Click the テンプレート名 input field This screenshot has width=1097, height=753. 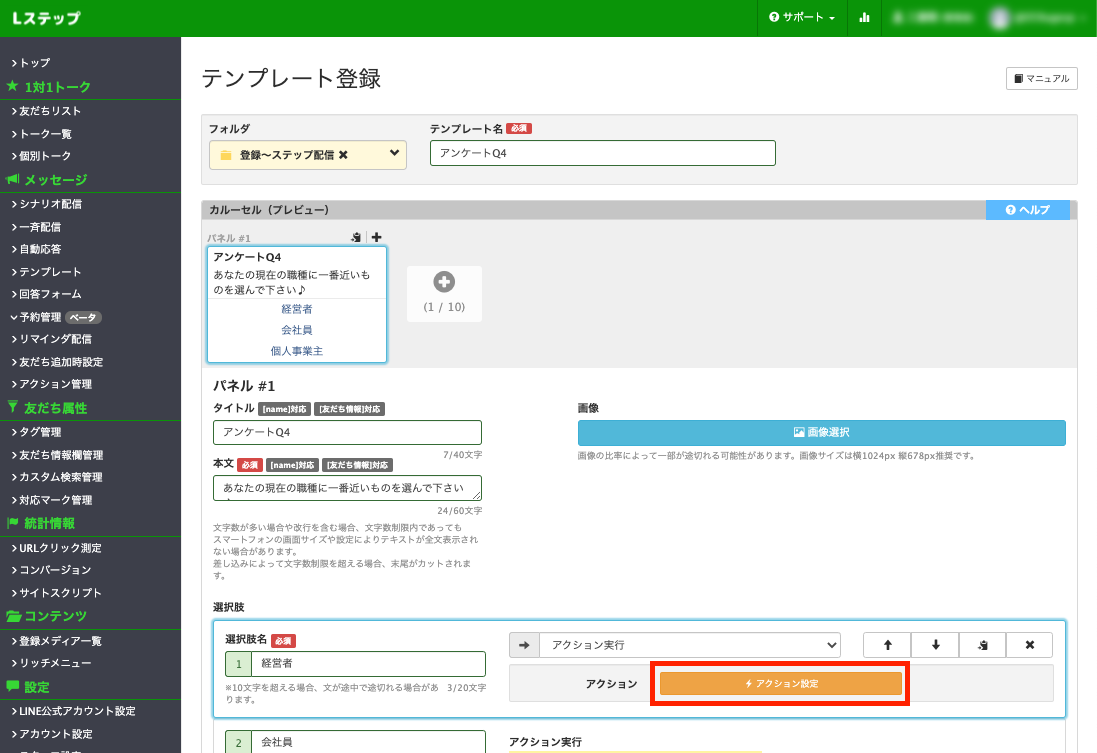click(x=602, y=153)
